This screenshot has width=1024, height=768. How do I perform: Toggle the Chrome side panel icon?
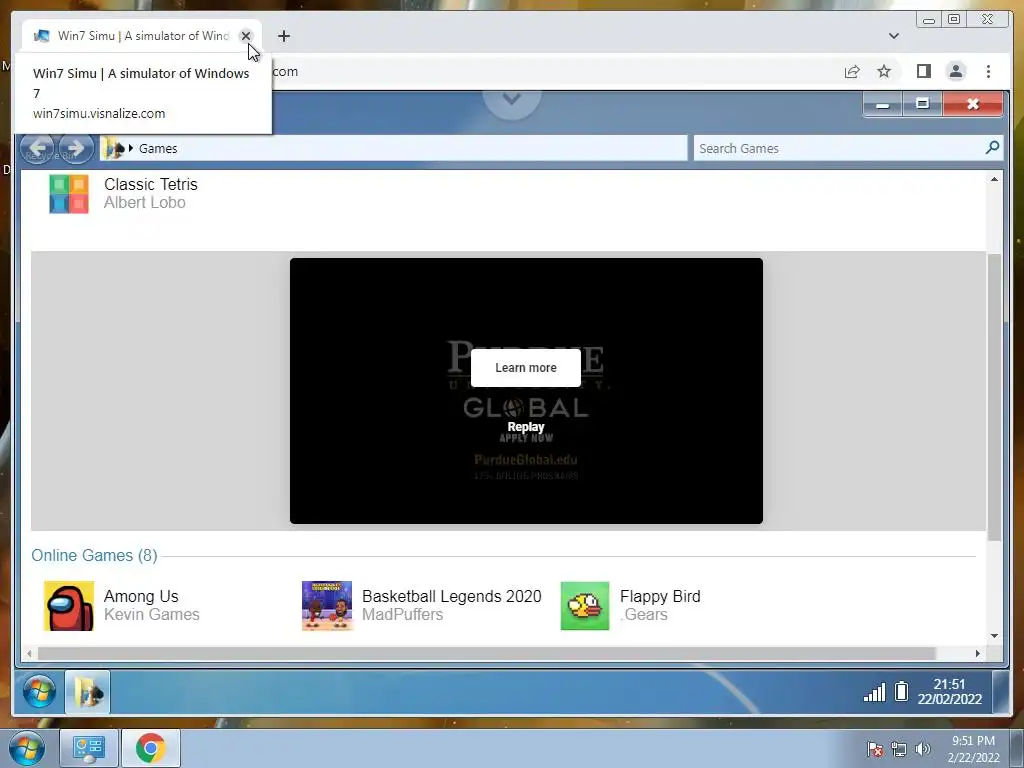[923, 71]
